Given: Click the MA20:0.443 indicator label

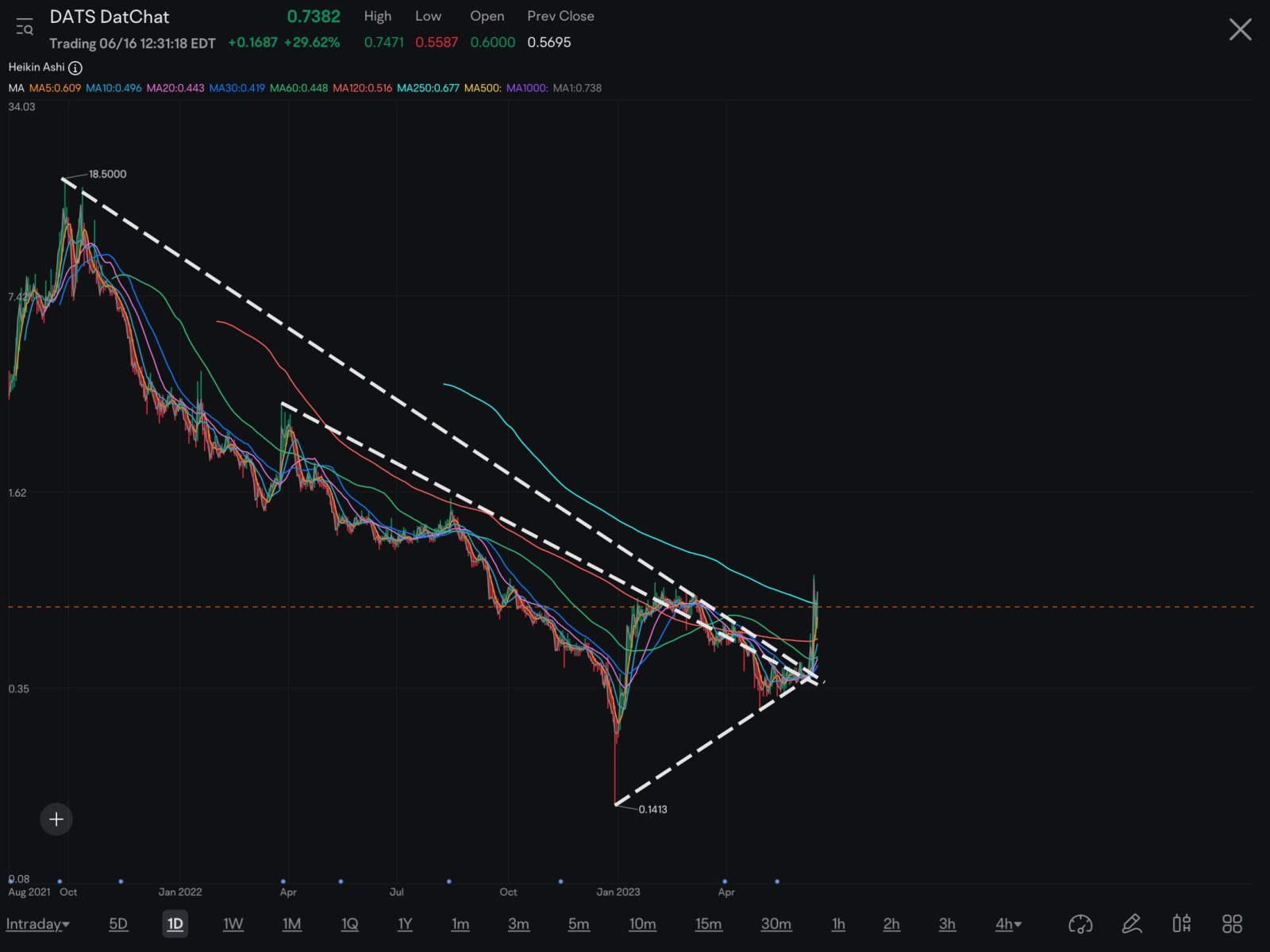Looking at the screenshot, I should click(175, 88).
